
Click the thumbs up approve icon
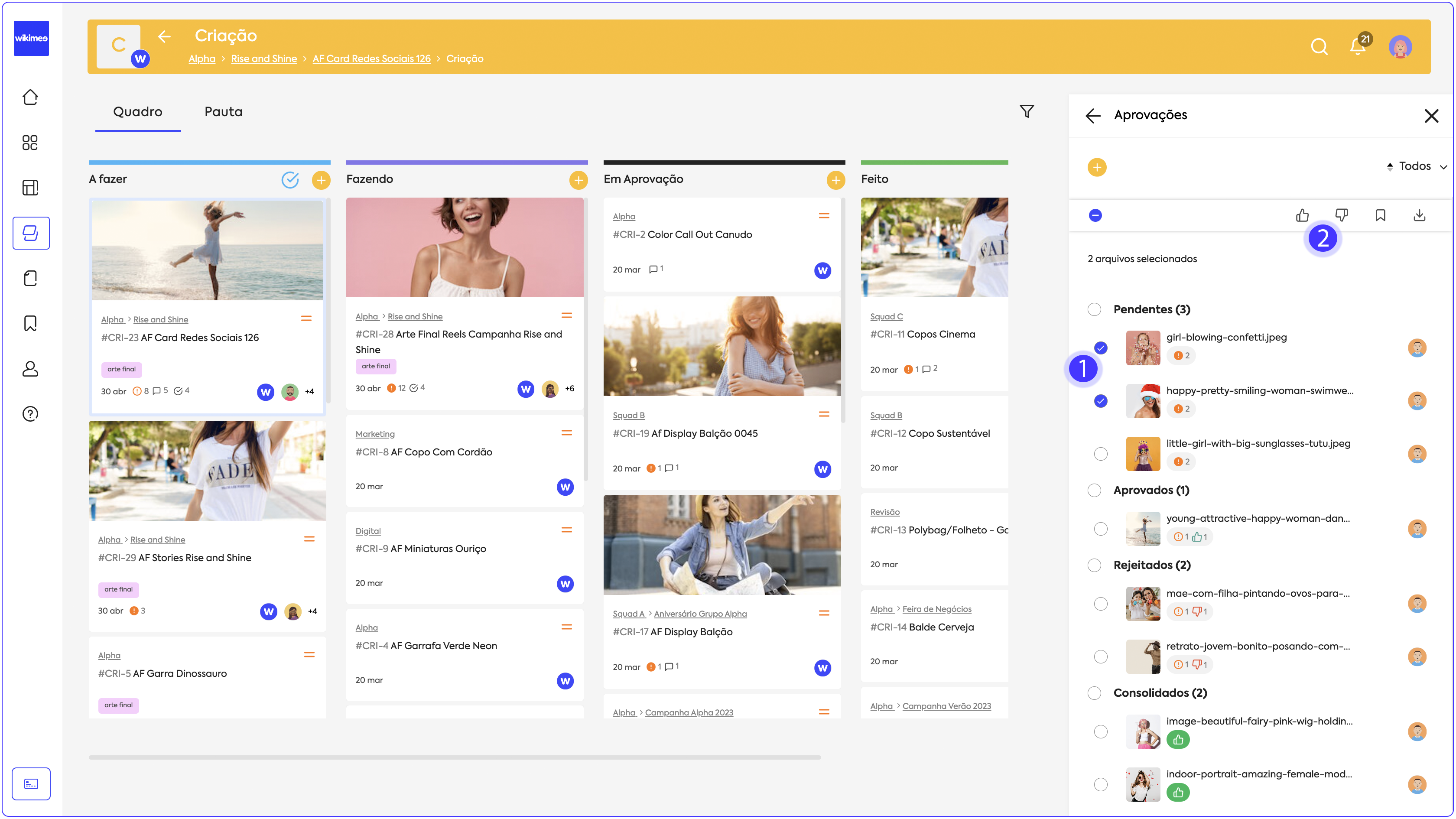pyautogui.click(x=1302, y=215)
